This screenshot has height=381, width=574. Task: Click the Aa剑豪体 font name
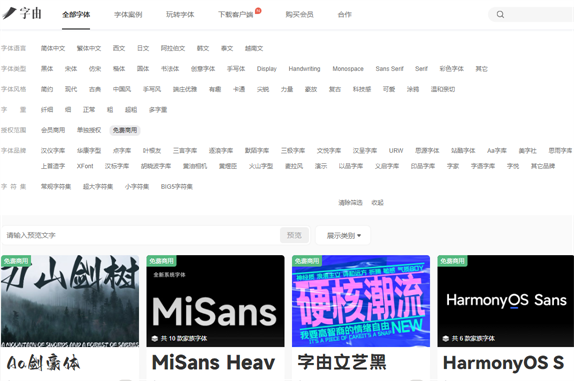(x=43, y=363)
